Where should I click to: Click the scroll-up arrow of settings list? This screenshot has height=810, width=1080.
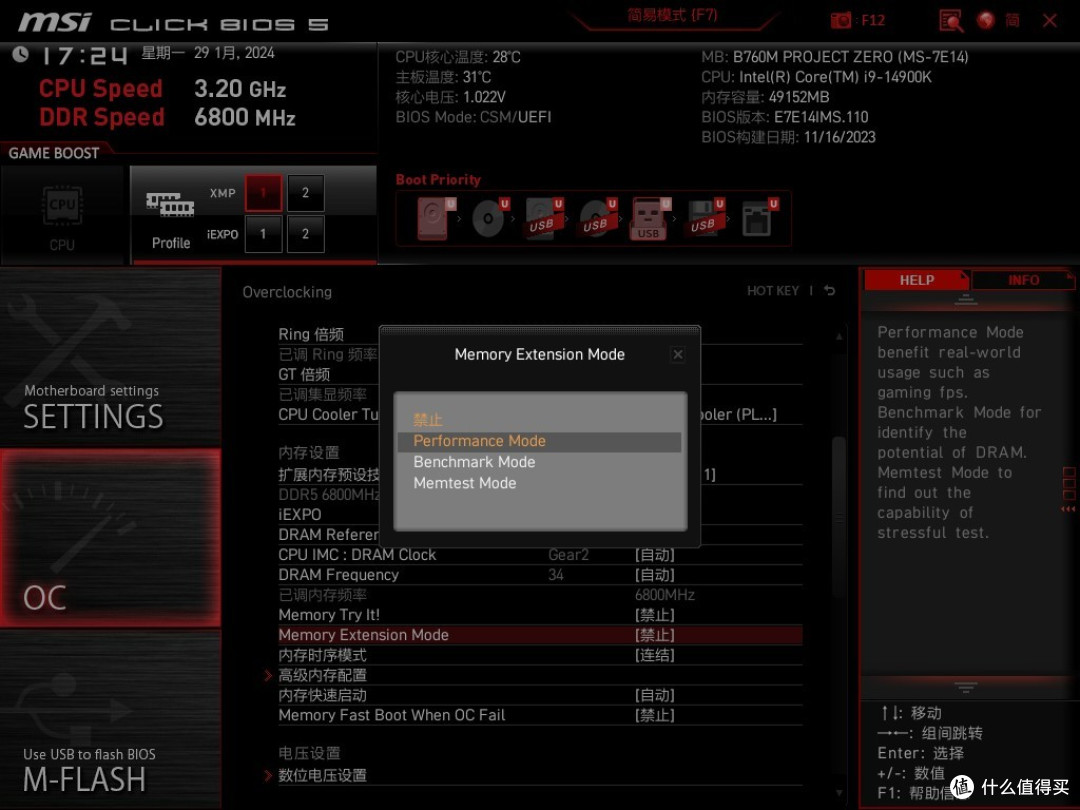(839, 337)
